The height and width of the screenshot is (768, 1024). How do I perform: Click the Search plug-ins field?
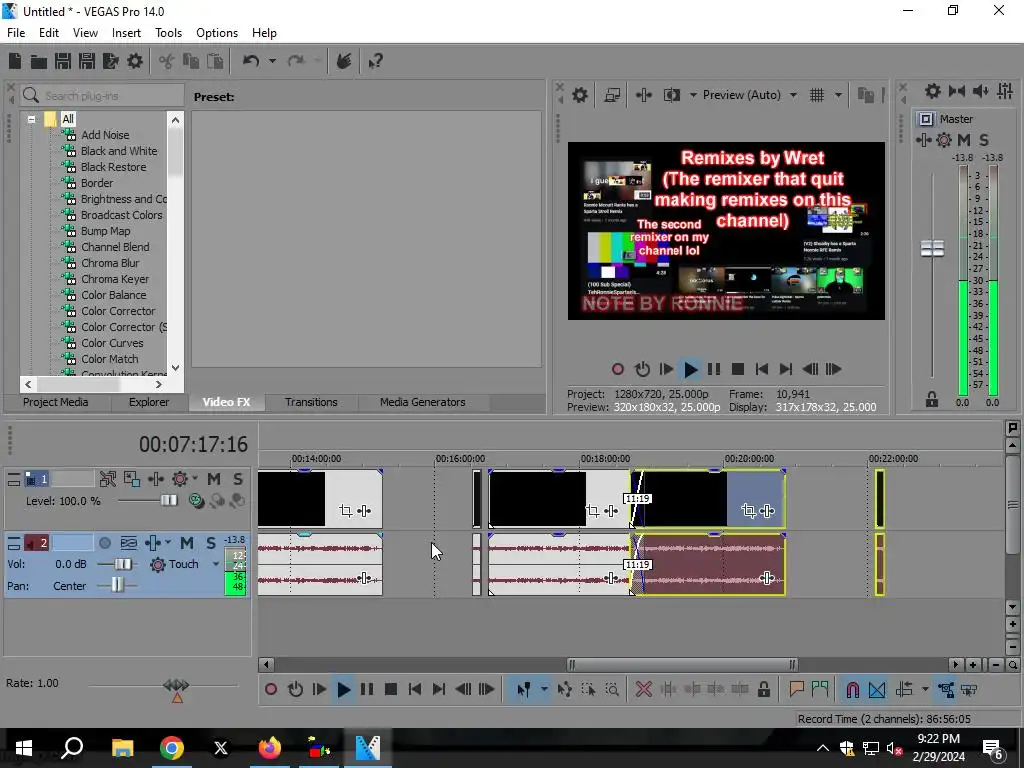coord(103,95)
